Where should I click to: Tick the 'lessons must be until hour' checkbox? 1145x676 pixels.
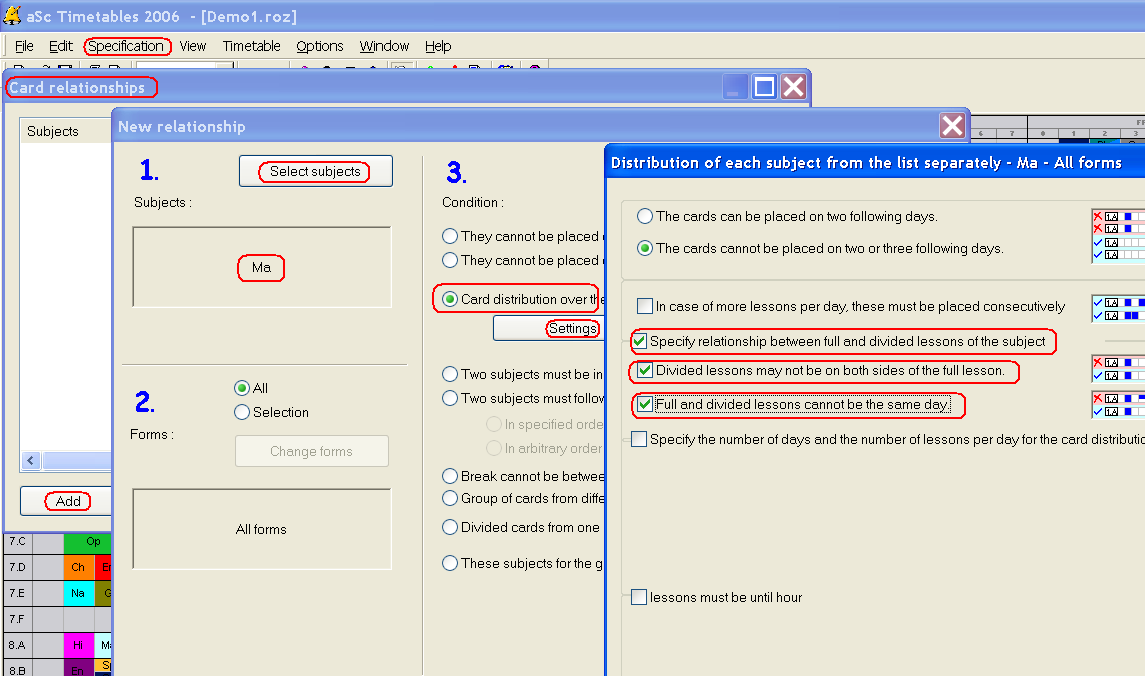click(x=639, y=598)
